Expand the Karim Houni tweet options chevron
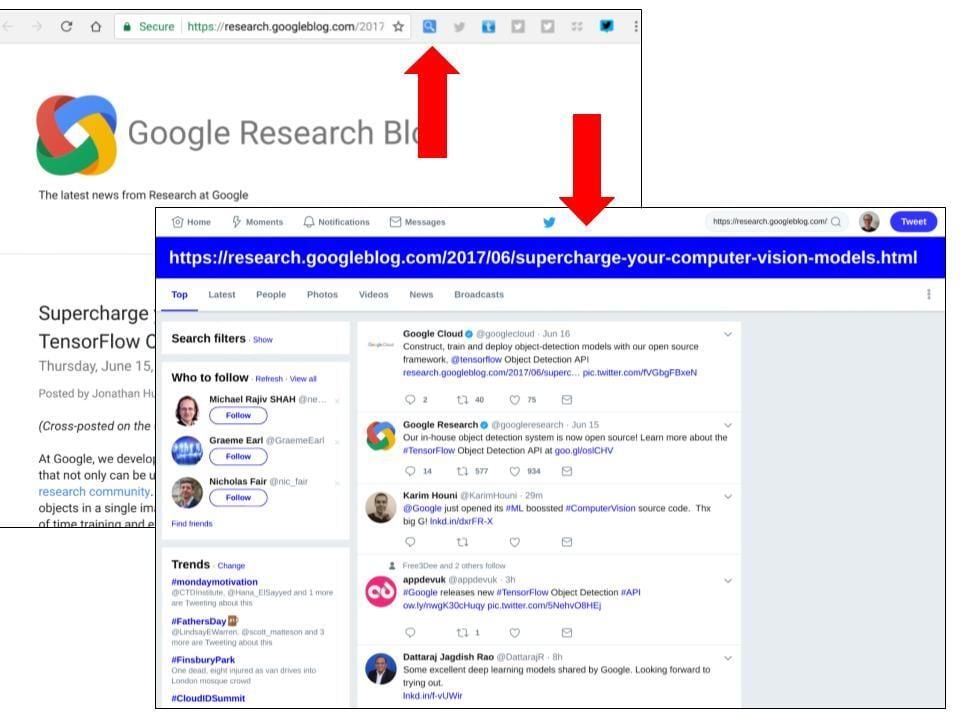 [x=728, y=497]
